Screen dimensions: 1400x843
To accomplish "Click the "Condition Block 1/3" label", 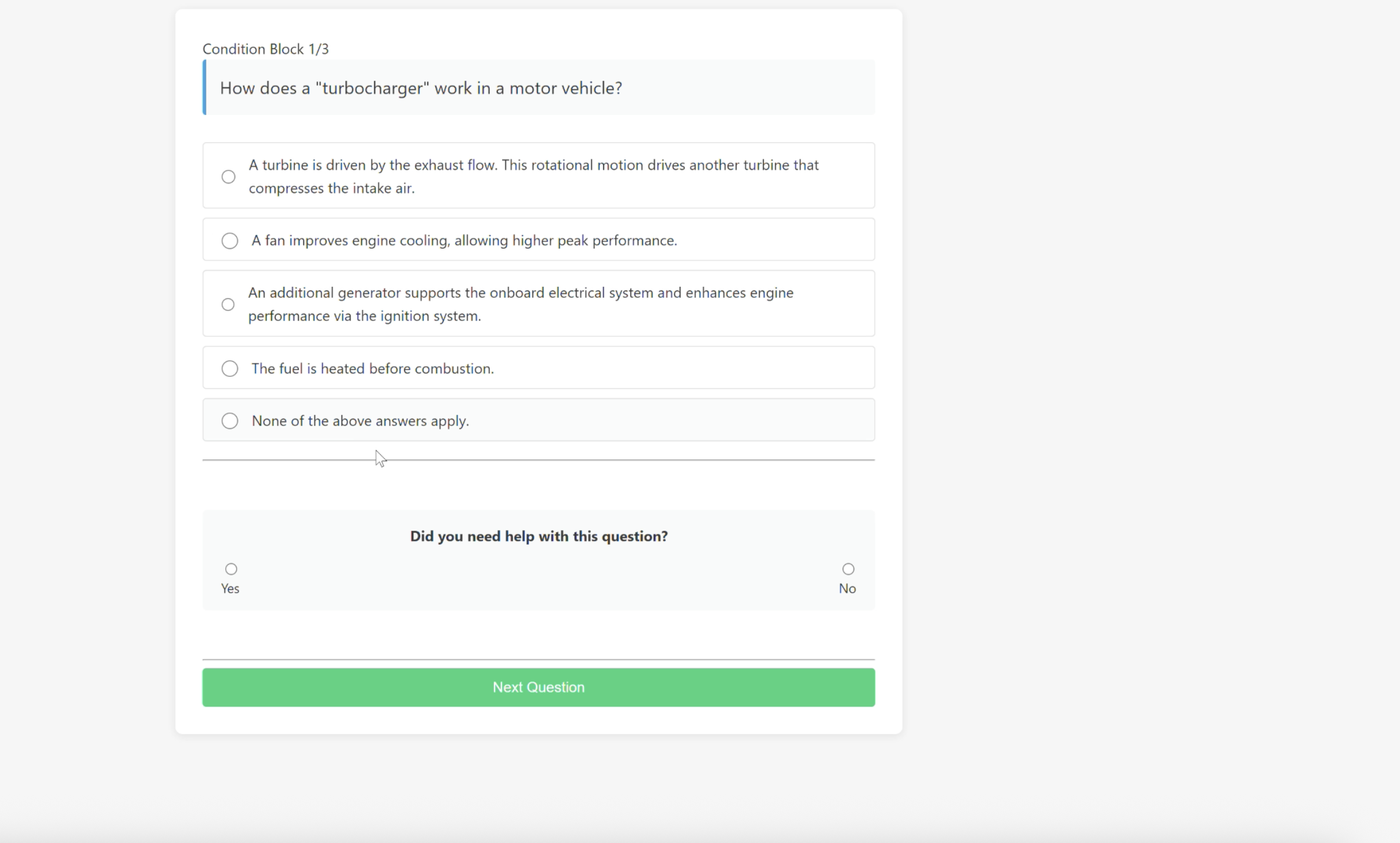I will (265, 49).
